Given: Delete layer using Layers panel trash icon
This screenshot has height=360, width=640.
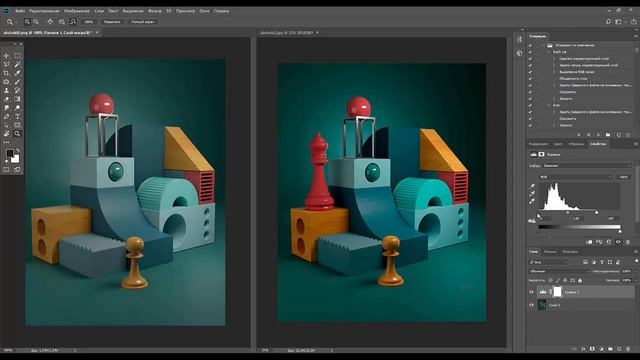Looking at the screenshot, I should [628, 349].
